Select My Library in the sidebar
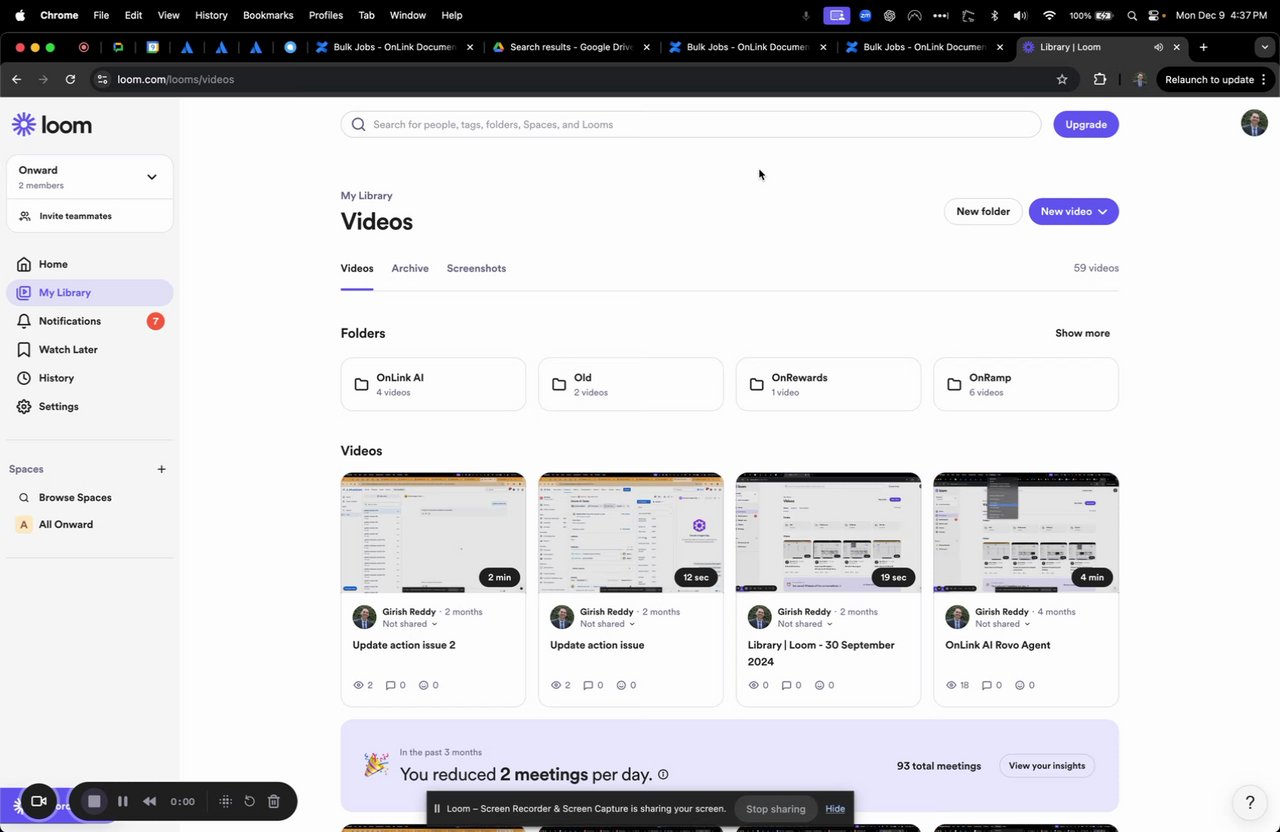The image size is (1280, 832). (x=89, y=293)
